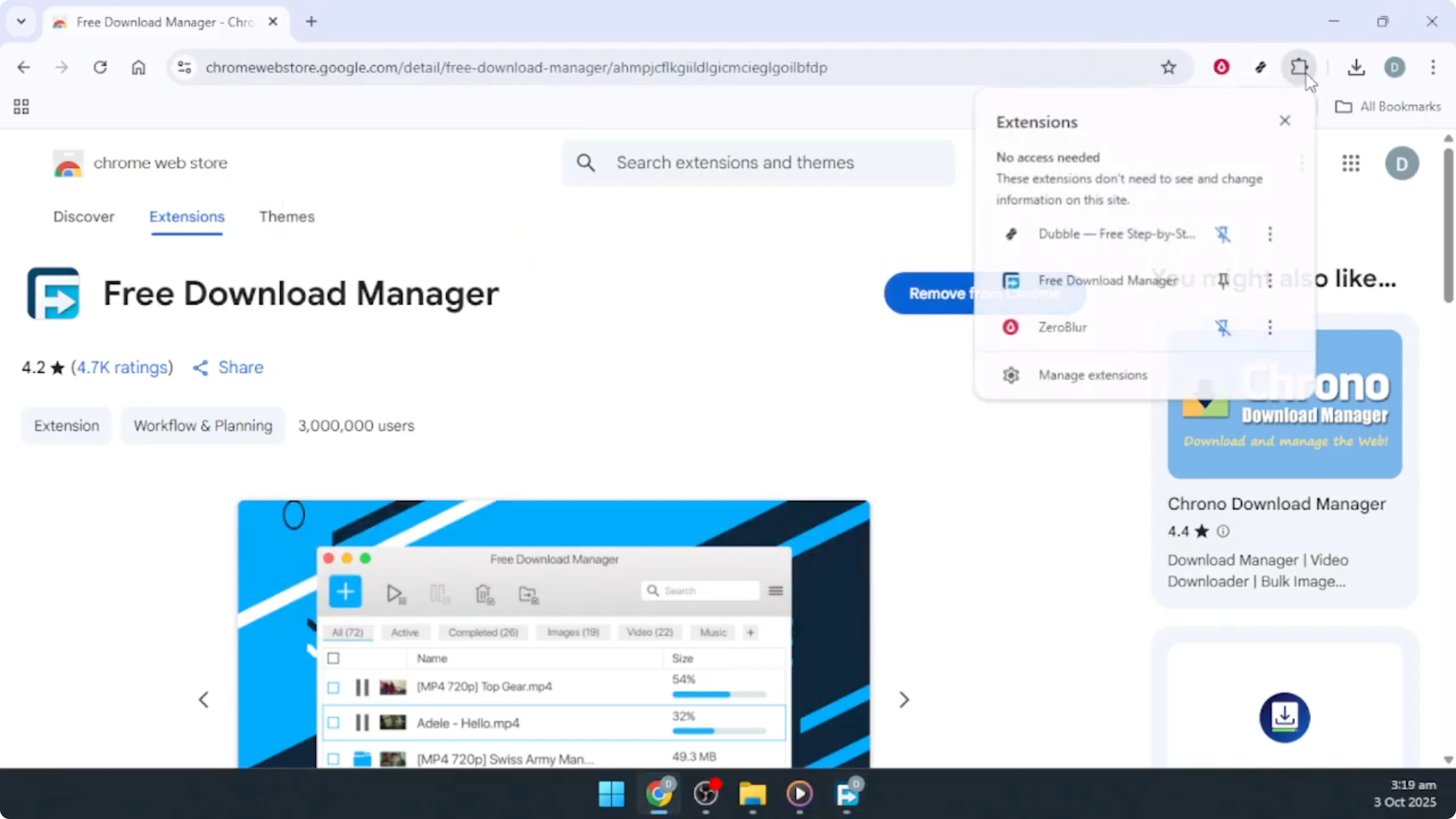Pin ZeroBlur to the toolbar

coord(1224,327)
